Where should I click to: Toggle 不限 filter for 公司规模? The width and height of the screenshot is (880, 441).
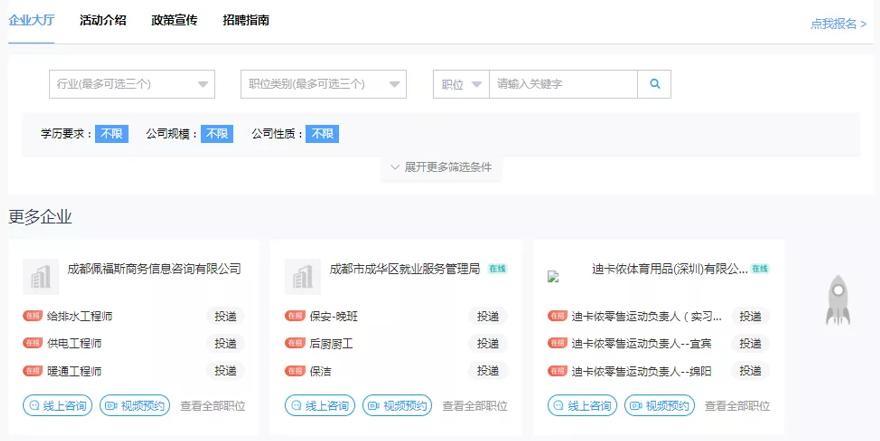click(x=217, y=134)
